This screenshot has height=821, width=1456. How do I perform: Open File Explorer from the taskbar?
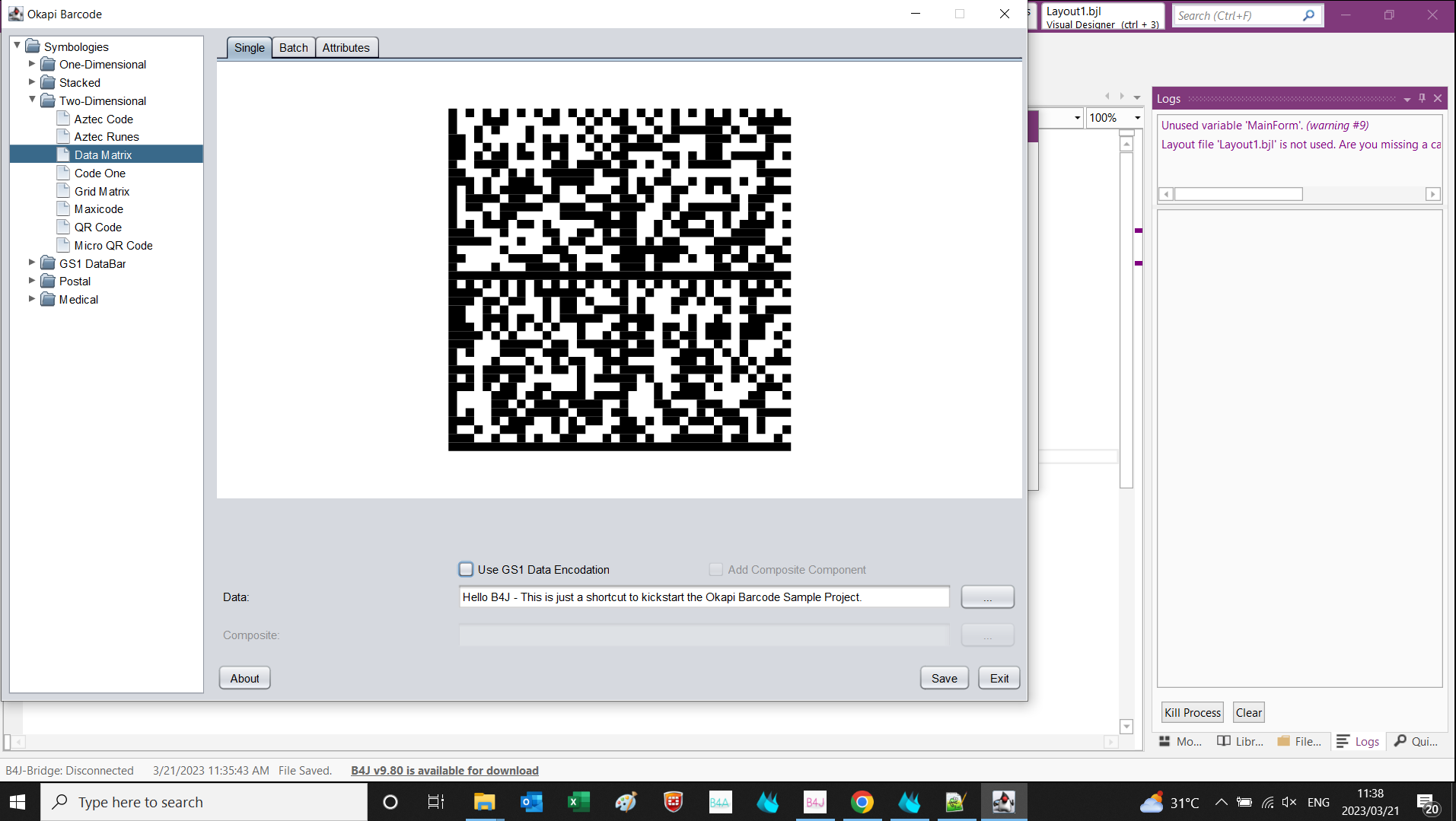point(484,802)
